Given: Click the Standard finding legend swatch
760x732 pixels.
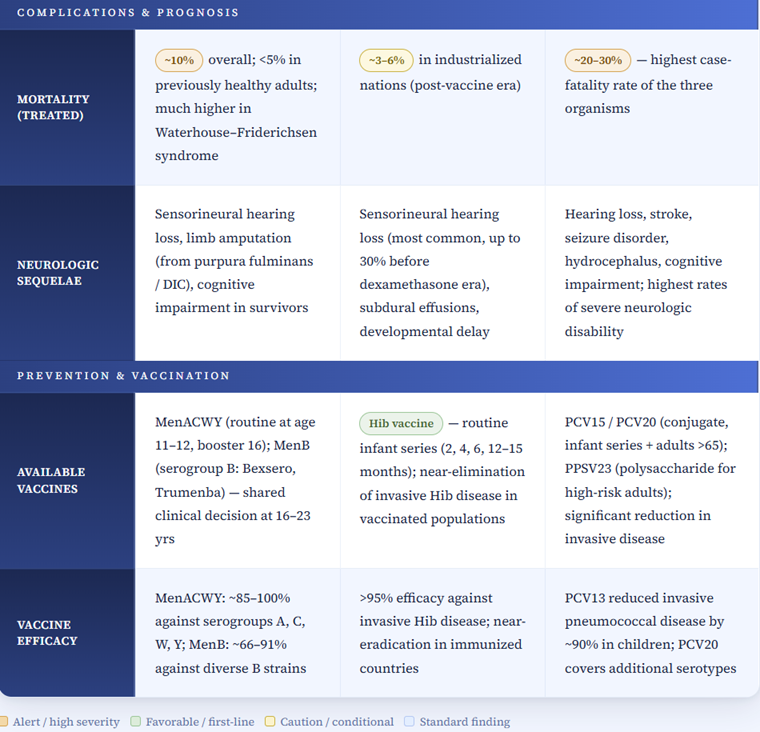Looking at the screenshot, I should (x=409, y=722).
